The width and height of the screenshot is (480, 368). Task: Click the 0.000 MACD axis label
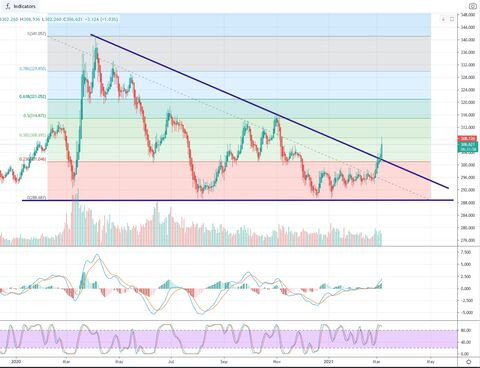(467, 289)
